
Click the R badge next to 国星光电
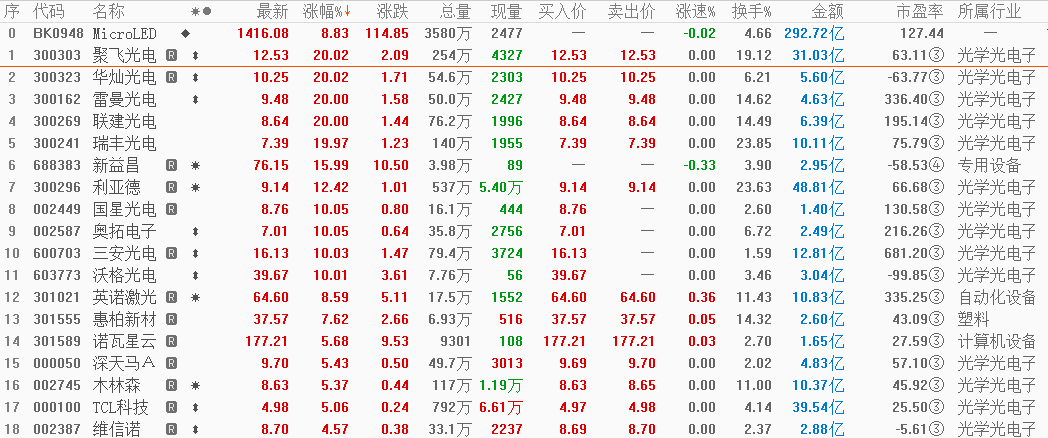(x=172, y=209)
